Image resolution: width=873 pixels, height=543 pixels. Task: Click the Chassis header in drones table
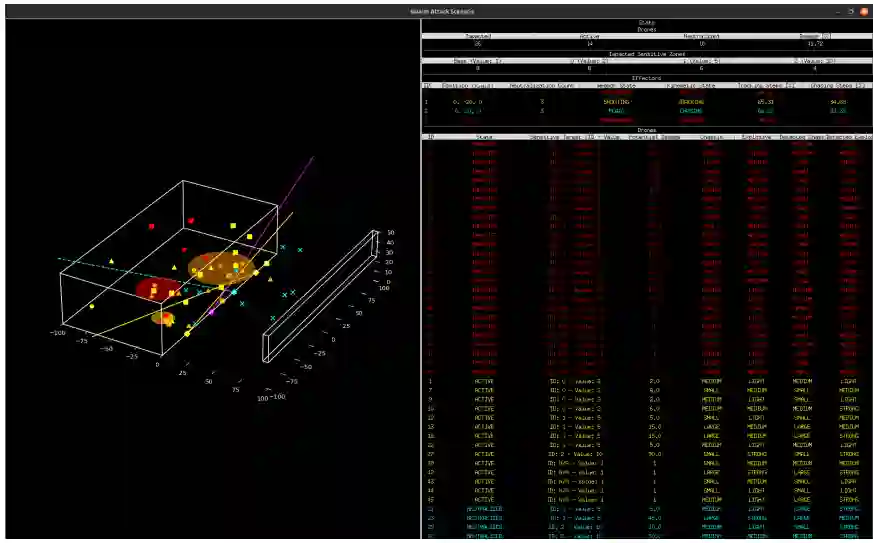[x=711, y=137]
